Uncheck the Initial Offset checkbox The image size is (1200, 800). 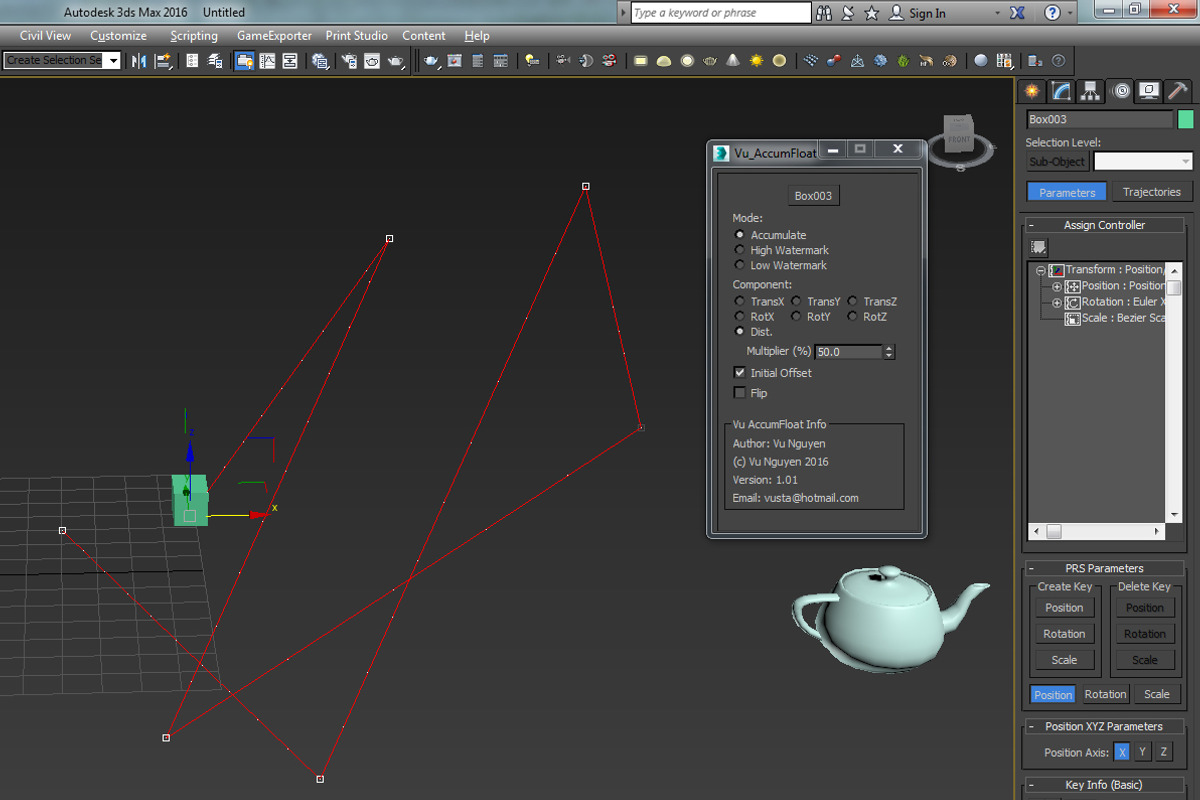pos(740,373)
